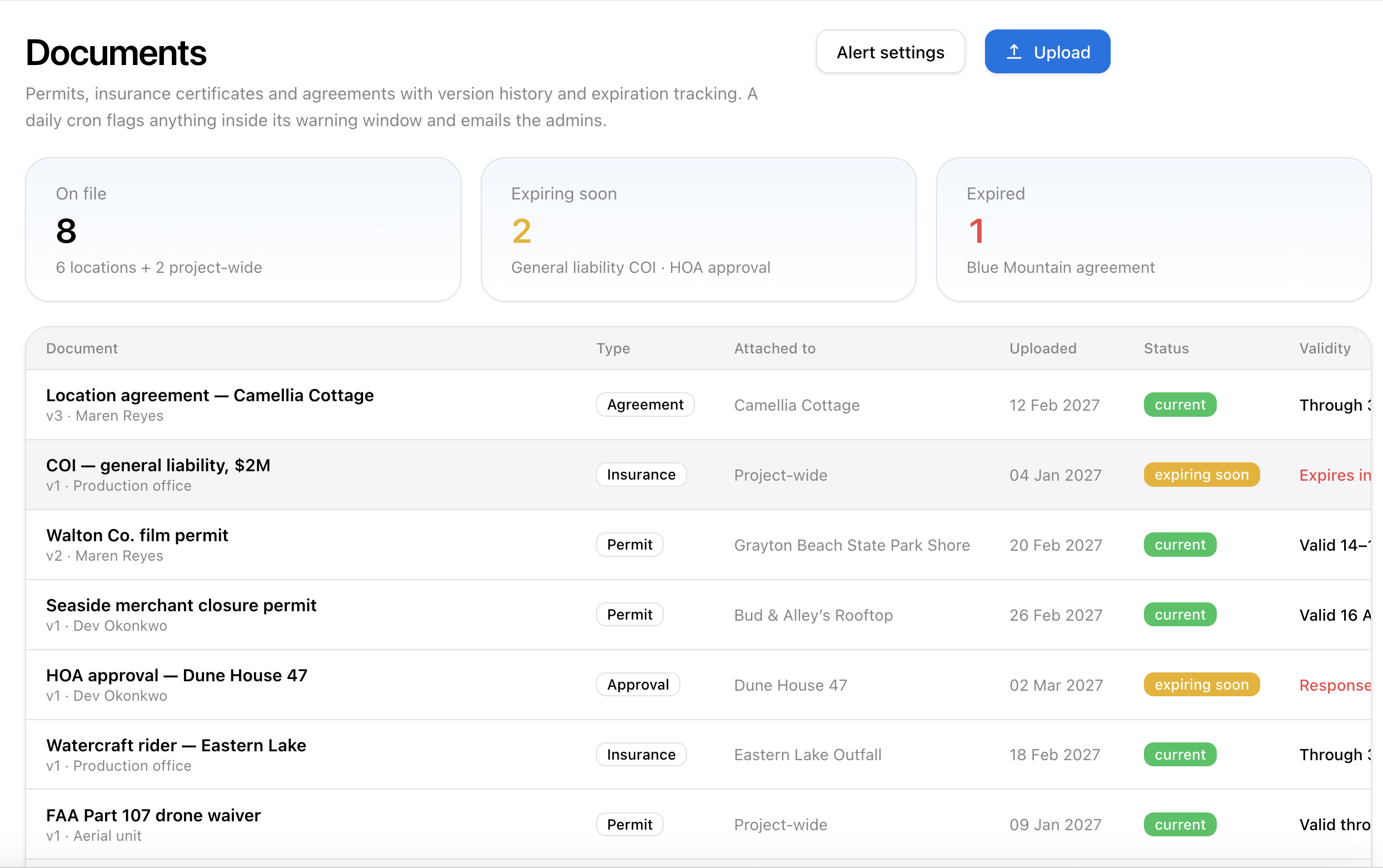Click Dune House 47 attached-to cell
The height and width of the screenshot is (868, 1383).
(790, 685)
